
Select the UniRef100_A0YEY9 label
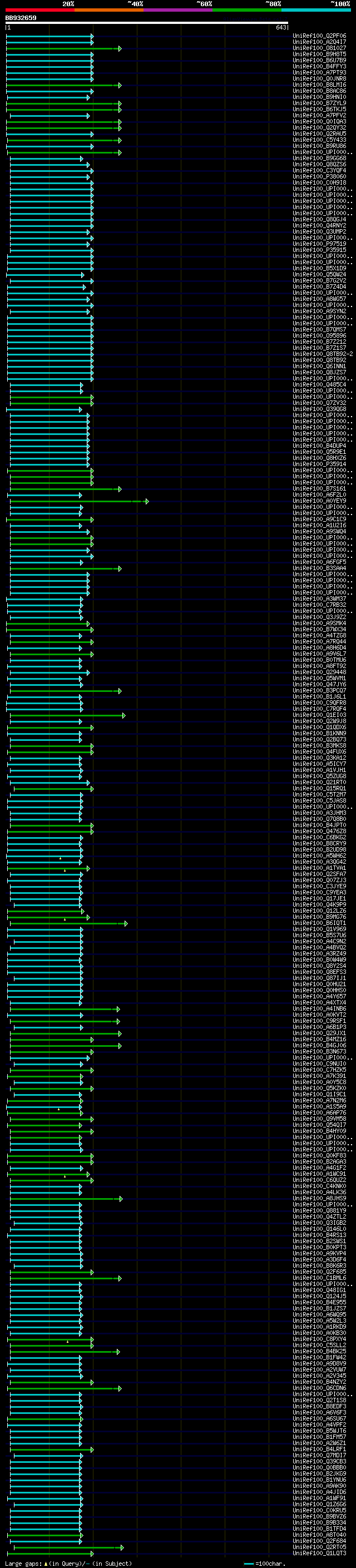tap(319, 501)
